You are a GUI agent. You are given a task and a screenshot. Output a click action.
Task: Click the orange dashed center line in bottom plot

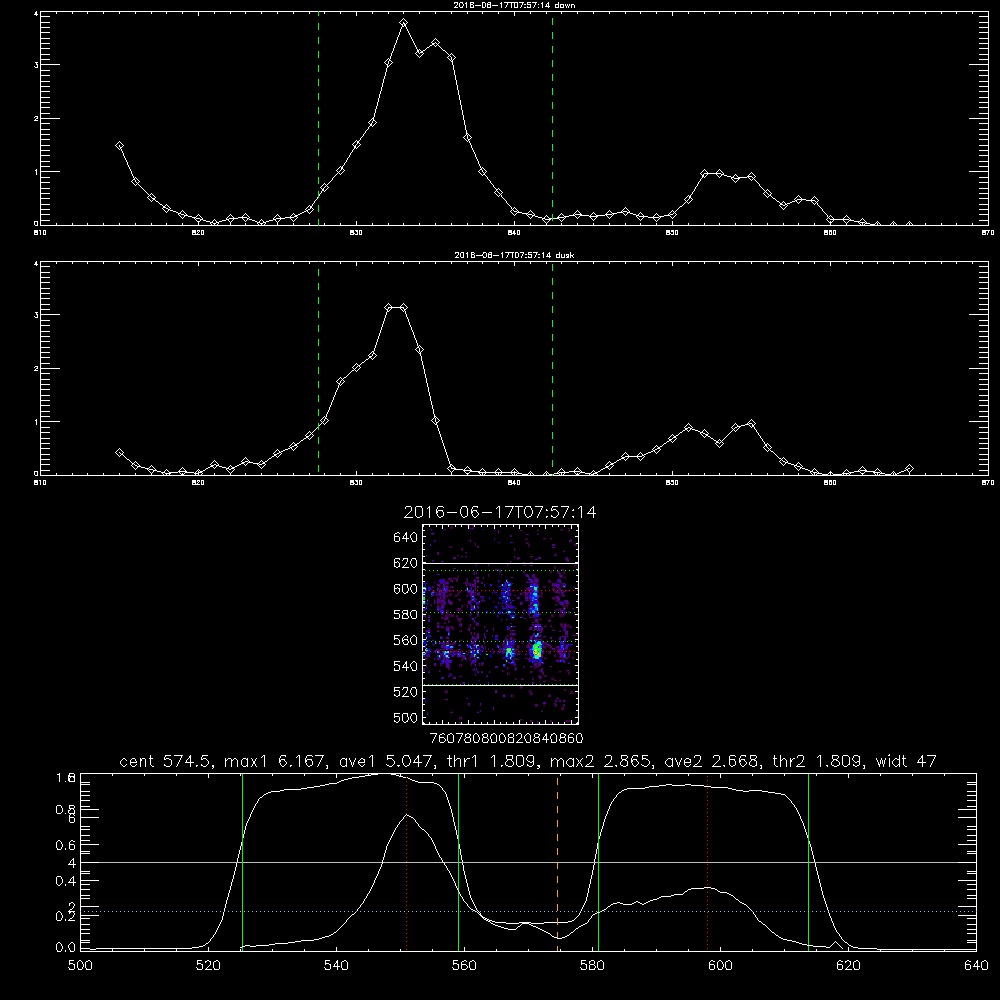558,862
